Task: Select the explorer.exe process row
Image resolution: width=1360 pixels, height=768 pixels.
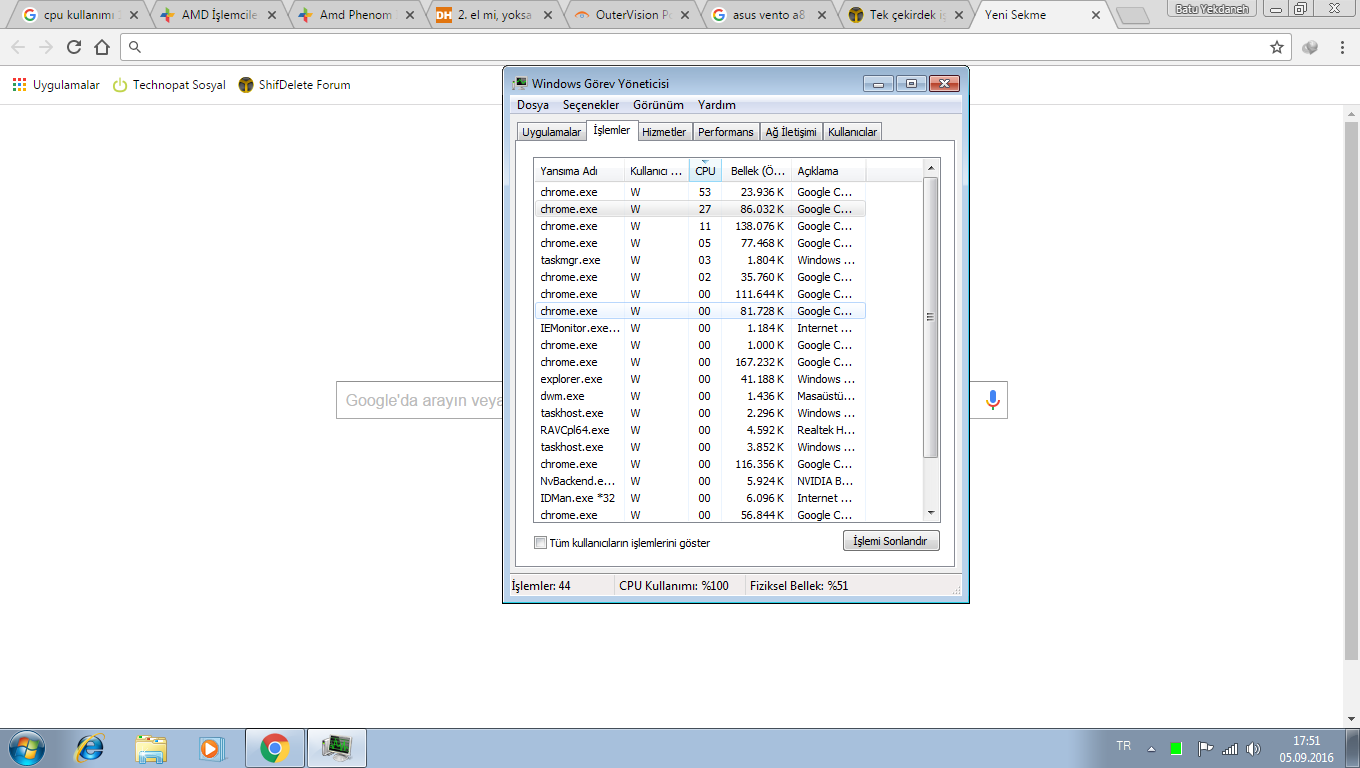Action: point(700,379)
